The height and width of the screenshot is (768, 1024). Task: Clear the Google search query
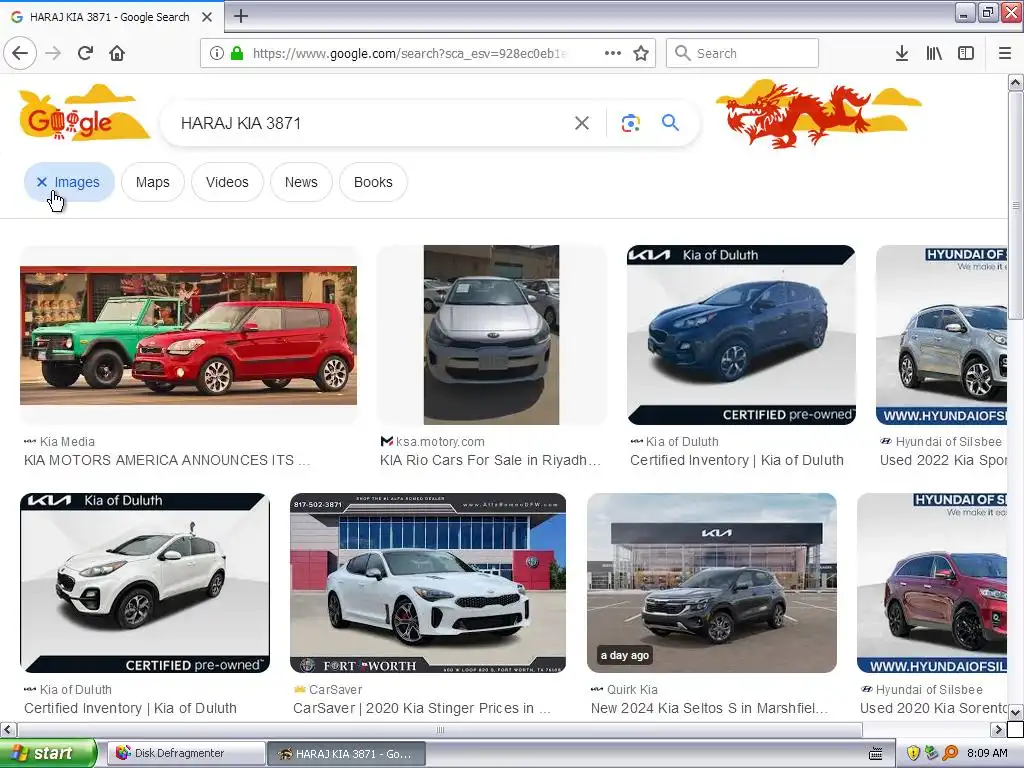[582, 123]
